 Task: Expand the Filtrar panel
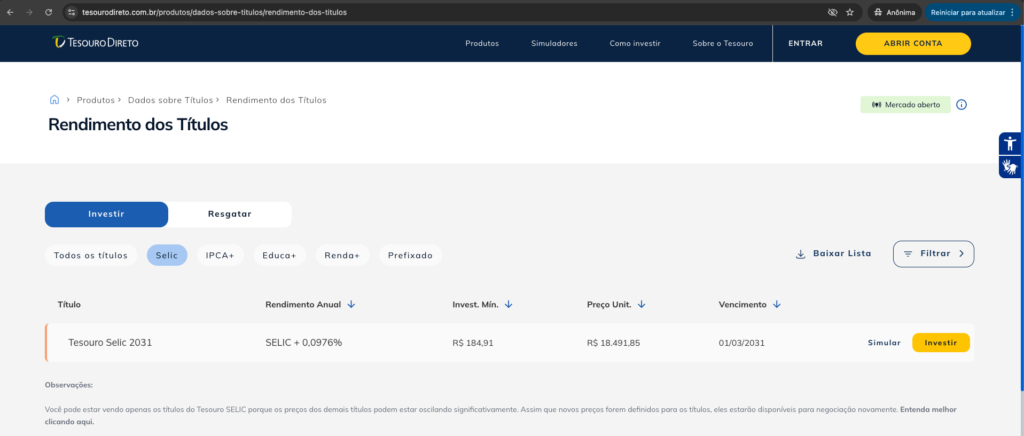[x=933, y=254]
